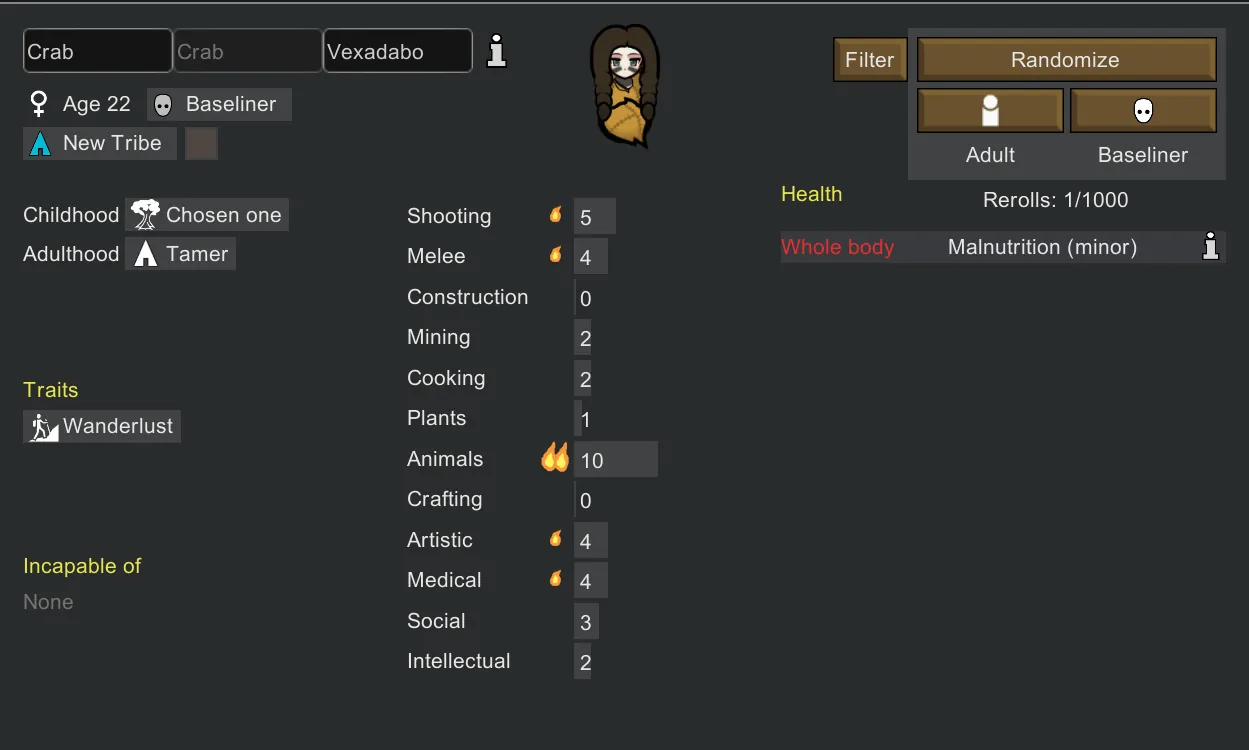This screenshot has height=750, width=1249.
Task: Click the favorite color swatch next to New Tribe
Action: click(x=201, y=143)
